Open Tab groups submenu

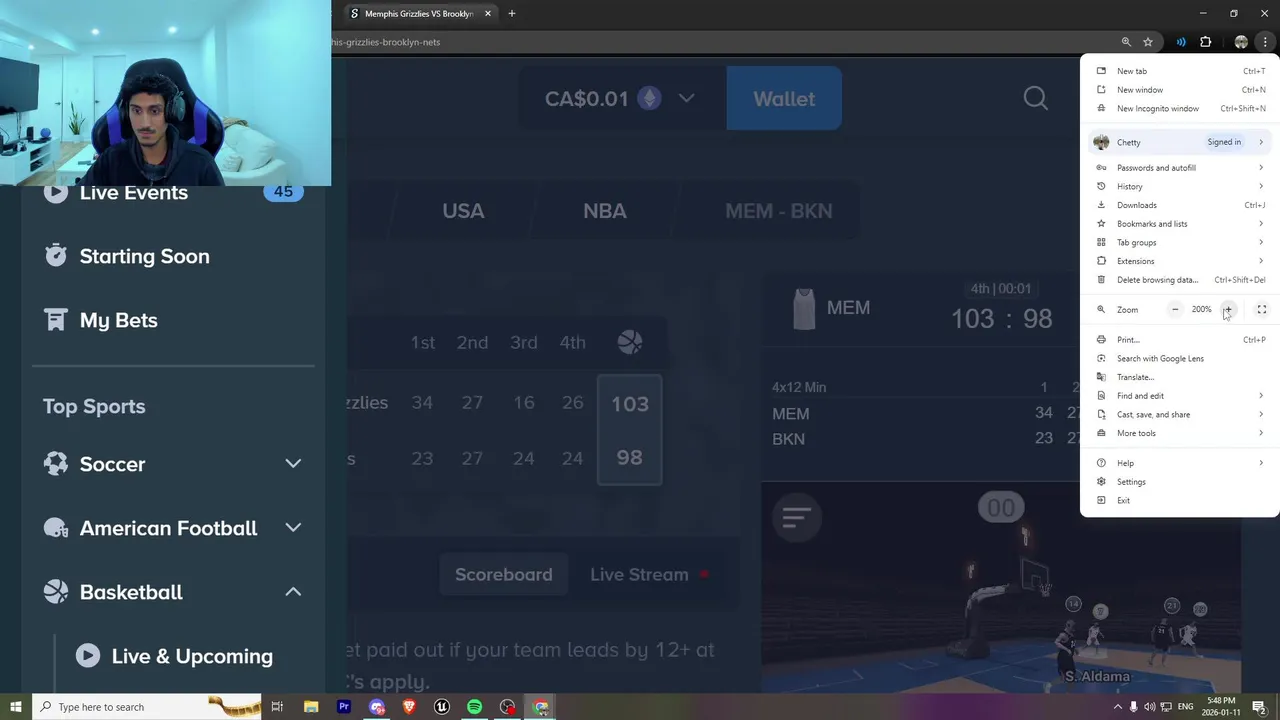1180,242
